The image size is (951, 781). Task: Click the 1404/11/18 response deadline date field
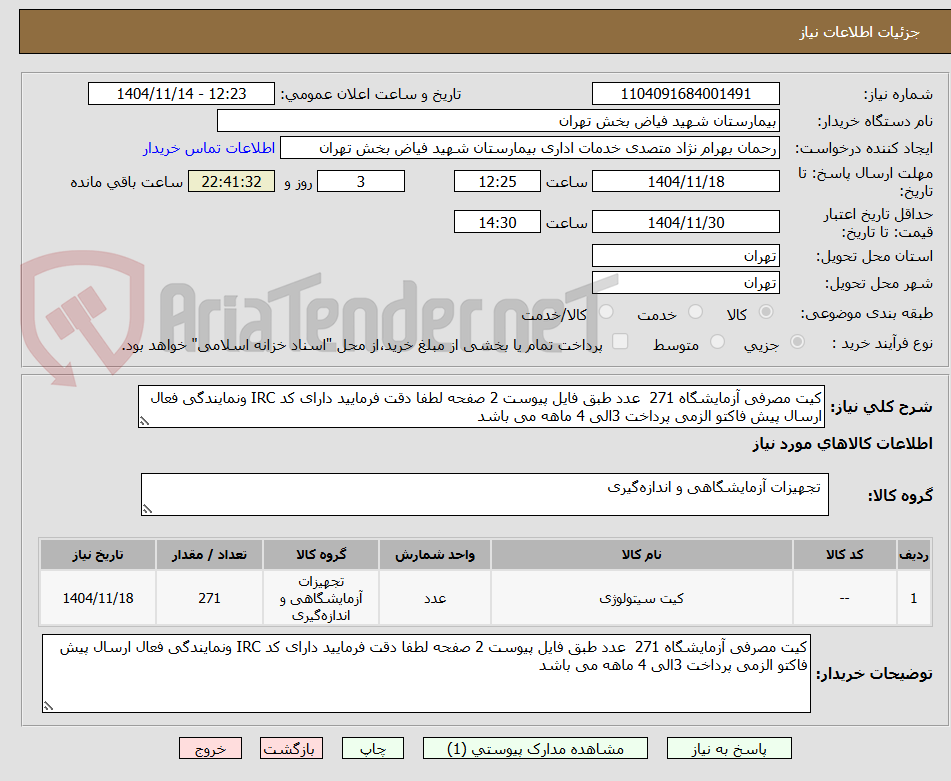point(685,181)
